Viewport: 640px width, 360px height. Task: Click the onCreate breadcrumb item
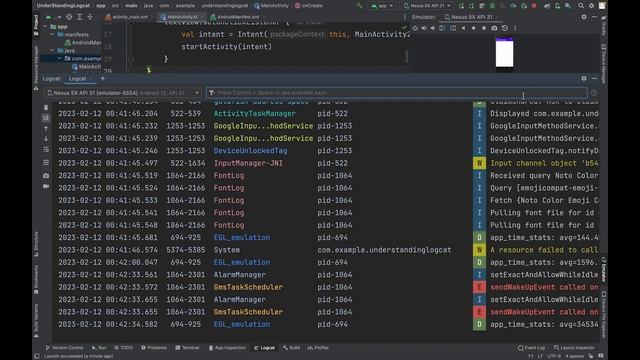(309, 6)
